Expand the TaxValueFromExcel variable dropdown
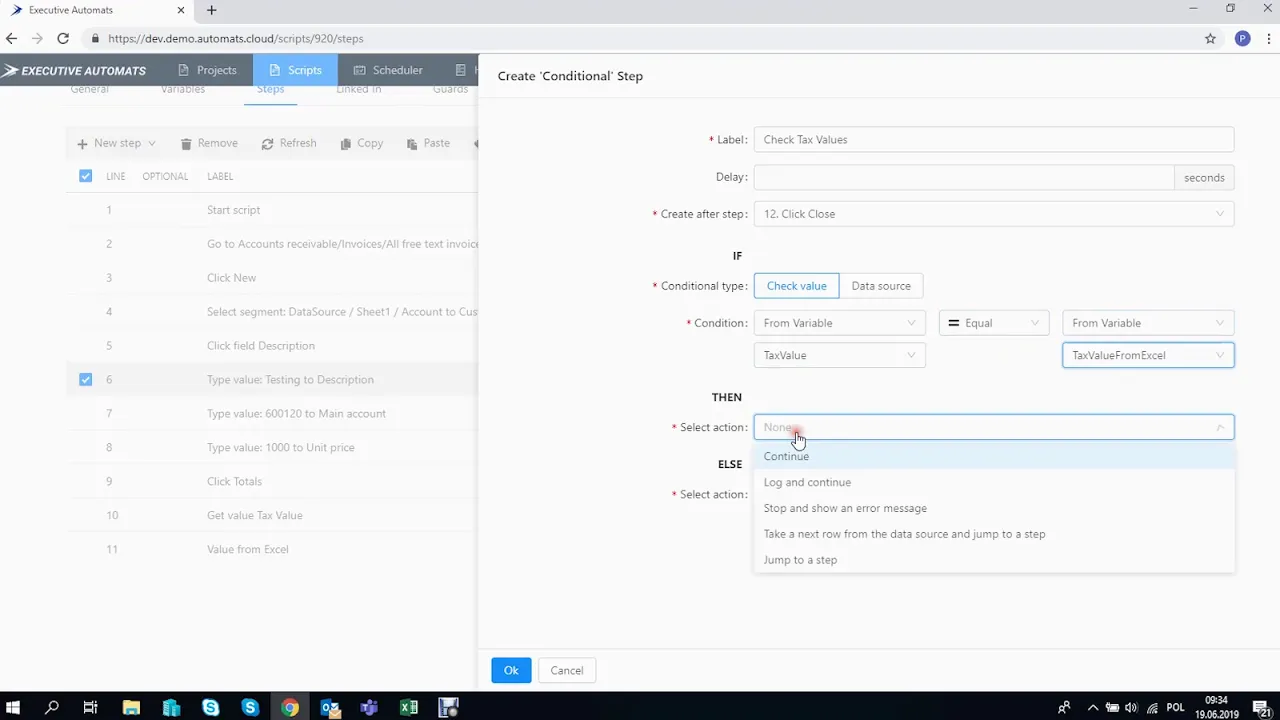1280x720 pixels. [x=1219, y=355]
